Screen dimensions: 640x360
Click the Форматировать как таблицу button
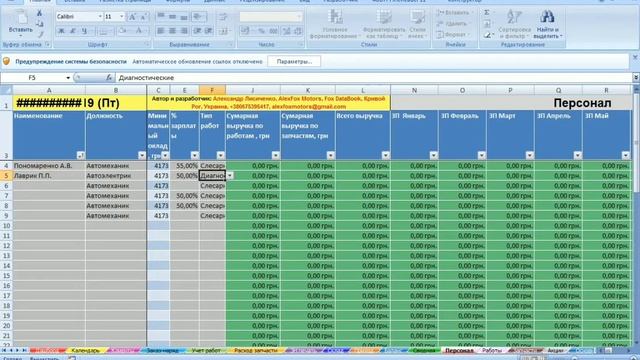tap(384, 24)
